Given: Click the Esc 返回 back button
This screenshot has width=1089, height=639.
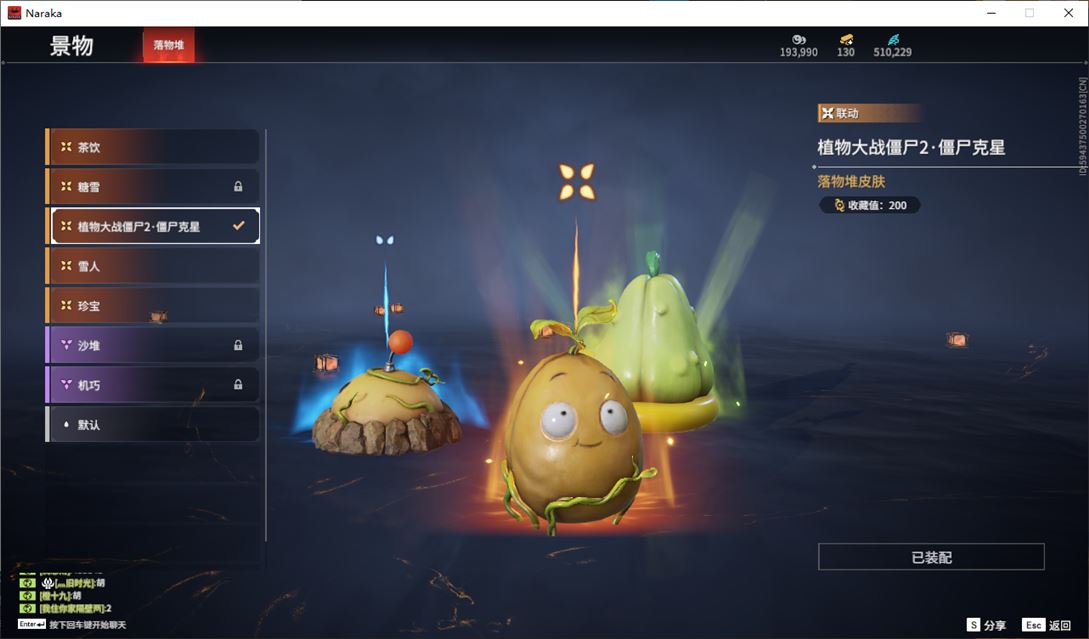Looking at the screenshot, I should point(1047,625).
